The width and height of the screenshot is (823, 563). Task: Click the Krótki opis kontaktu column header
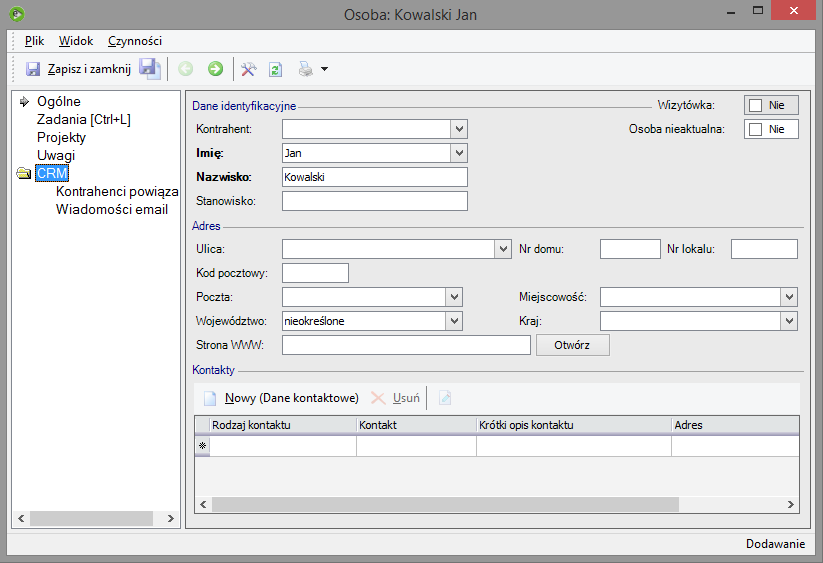pos(574,425)
